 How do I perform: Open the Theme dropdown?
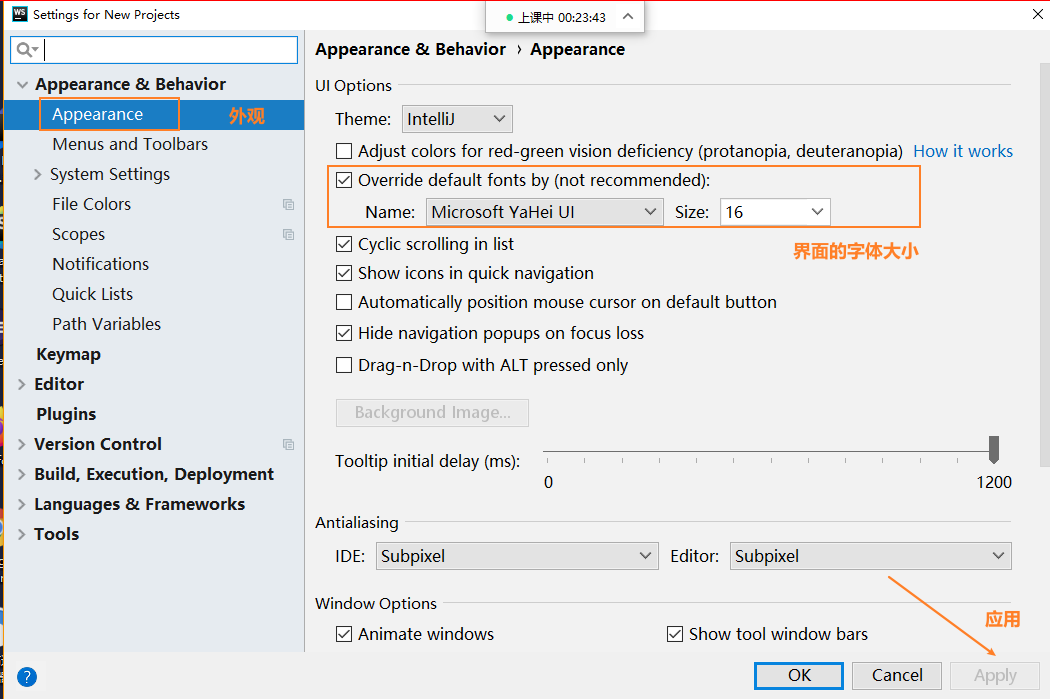(457, 119)
